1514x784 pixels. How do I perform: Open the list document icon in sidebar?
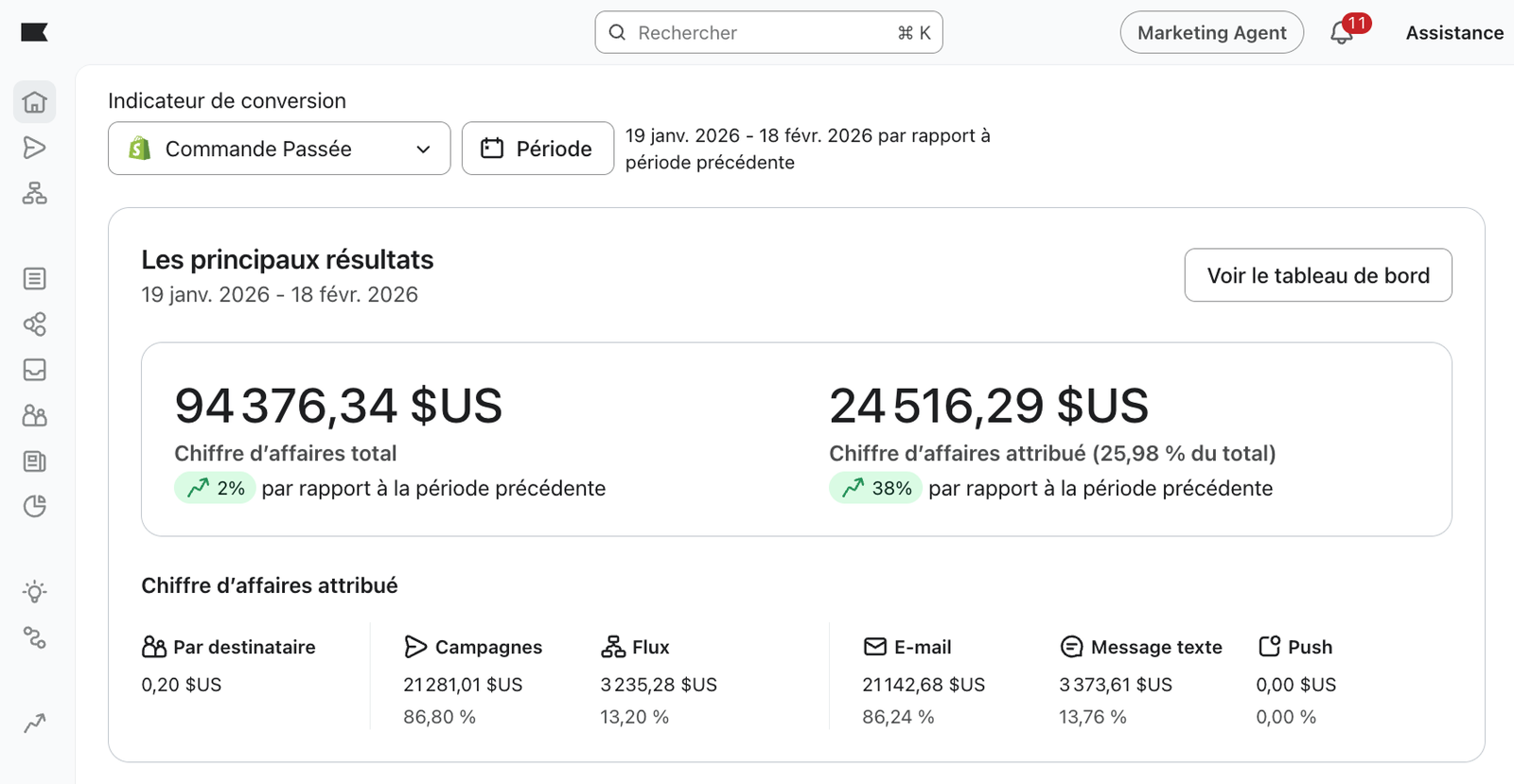coord(35,279)
